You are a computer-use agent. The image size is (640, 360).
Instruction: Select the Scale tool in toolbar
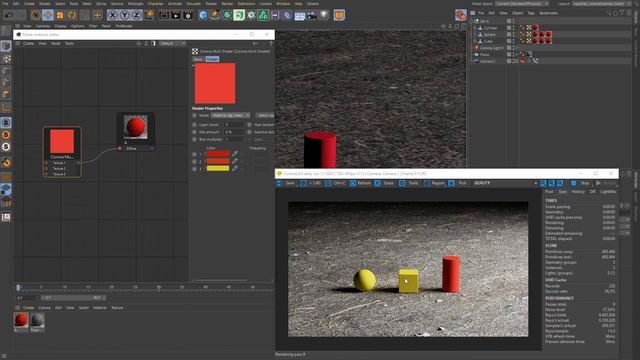click(60, 16)
